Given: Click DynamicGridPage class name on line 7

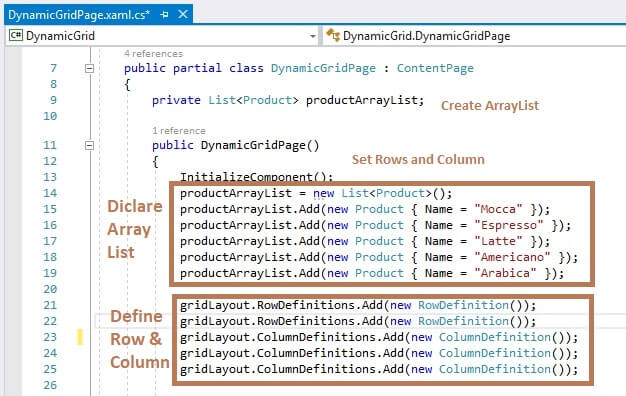Looking at the screenshot, I should click(x=323, y=68).
